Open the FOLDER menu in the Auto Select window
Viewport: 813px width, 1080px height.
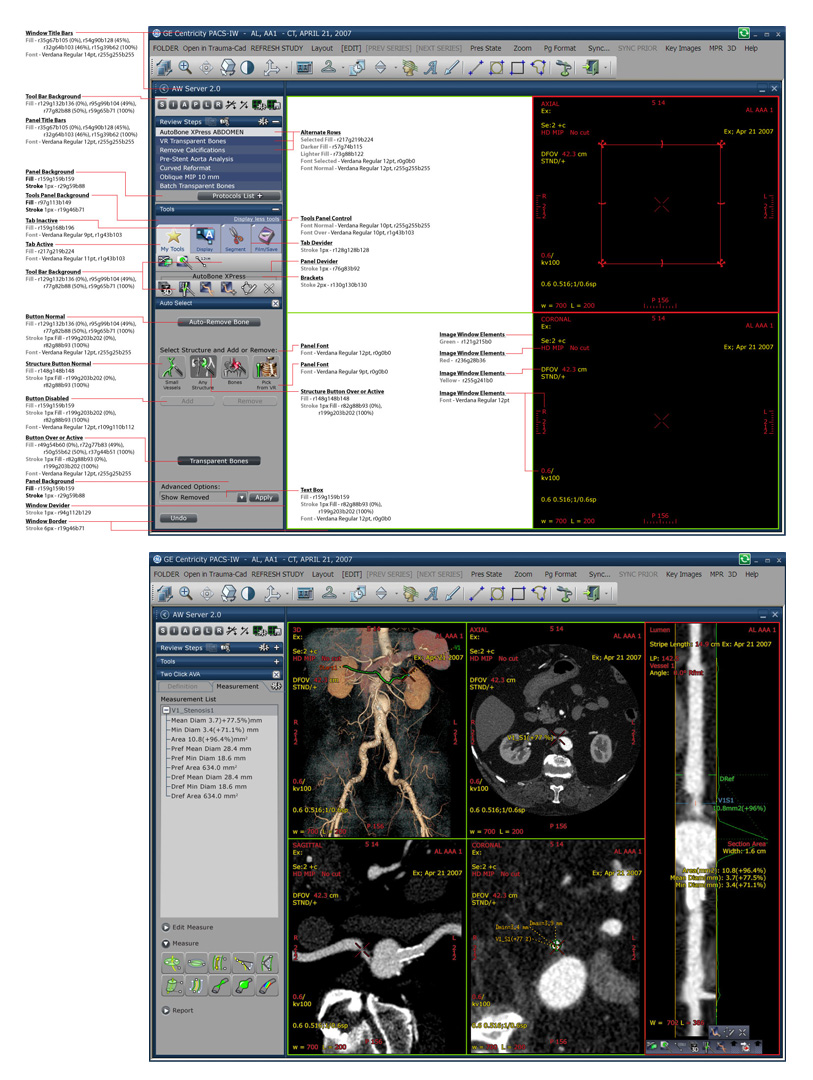[x=166, y=48]
